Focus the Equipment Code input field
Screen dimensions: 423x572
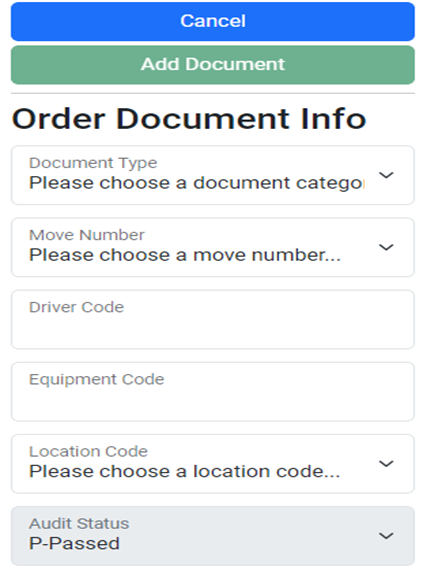(213, 392)
